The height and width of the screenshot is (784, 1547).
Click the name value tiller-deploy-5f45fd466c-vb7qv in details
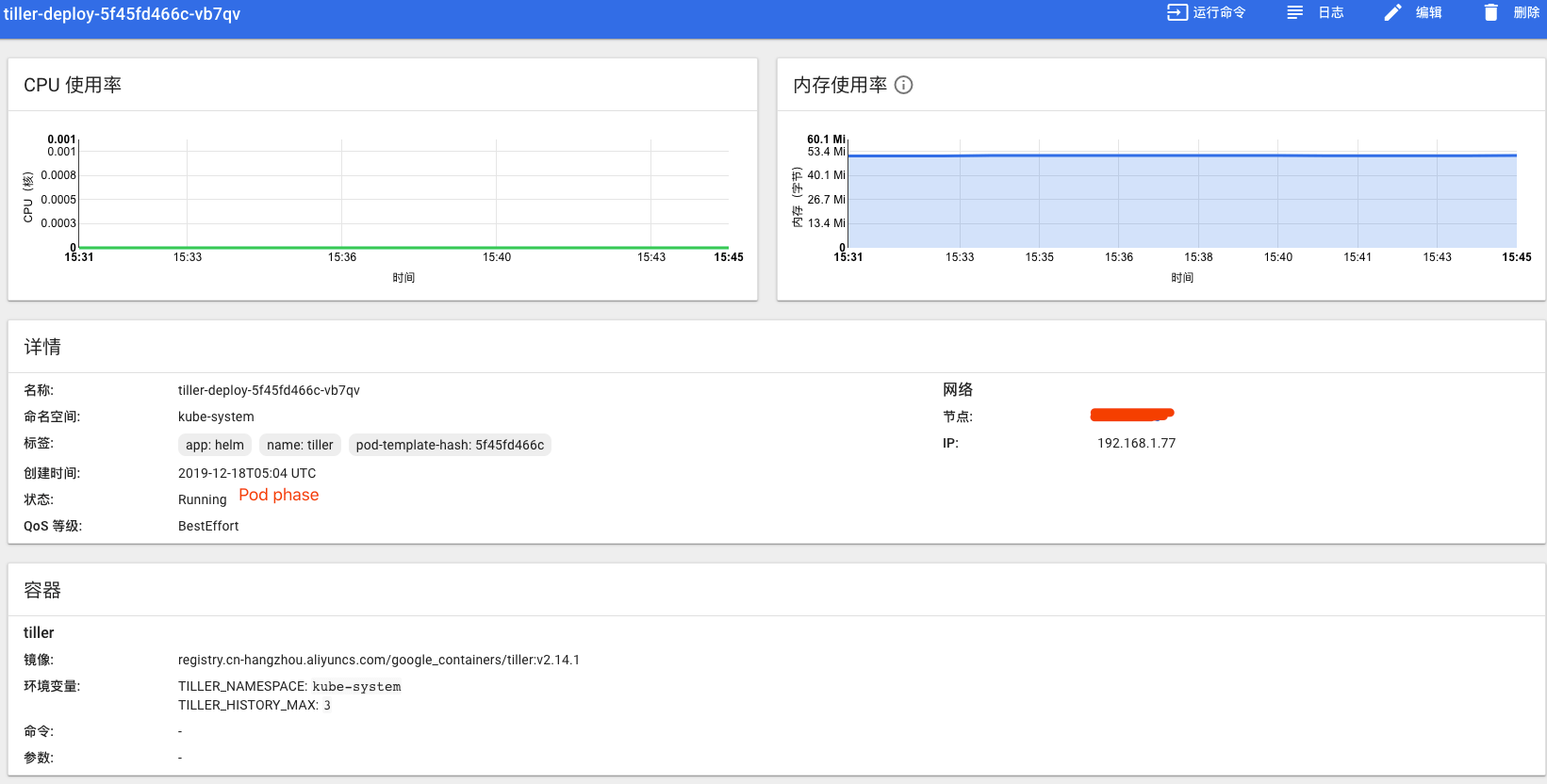coord(269,390)
